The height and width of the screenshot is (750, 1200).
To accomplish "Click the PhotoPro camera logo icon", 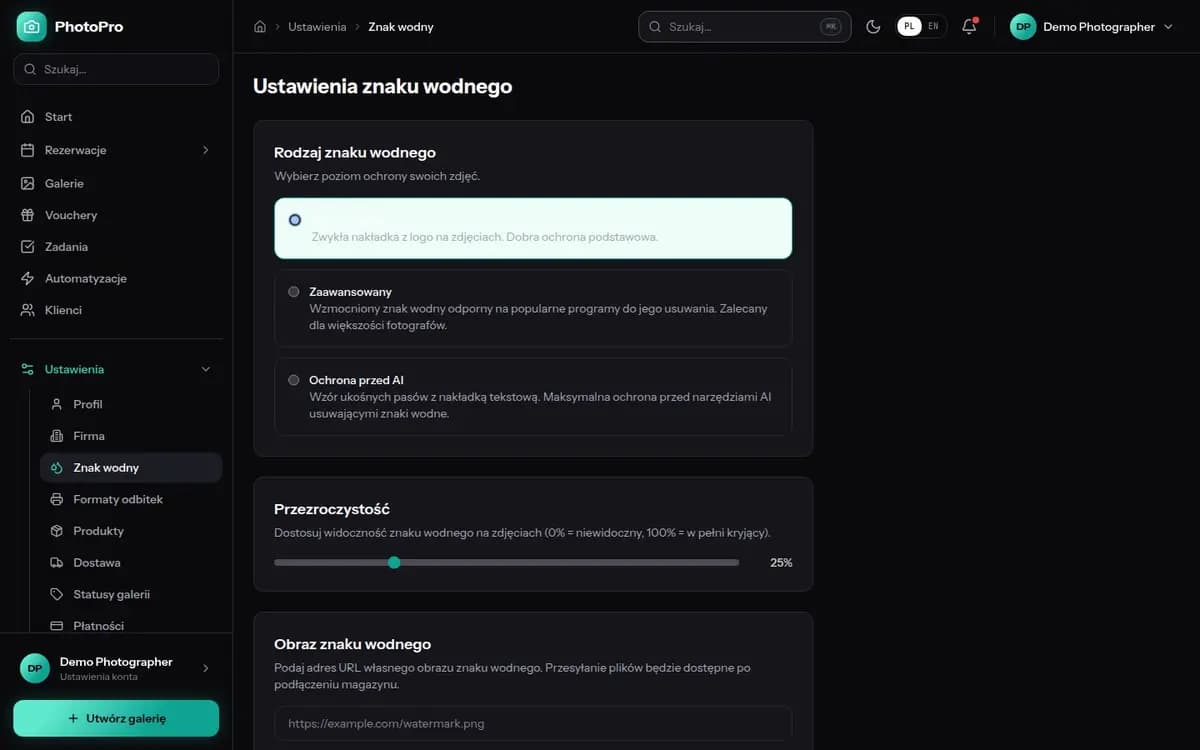I will pos(31,27).
